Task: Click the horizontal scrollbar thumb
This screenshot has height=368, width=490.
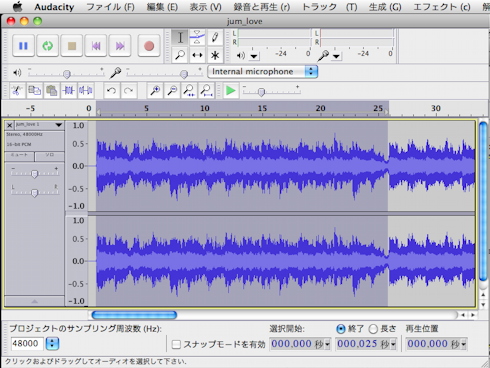Action: pyautogui.click(x=134, y=315)
